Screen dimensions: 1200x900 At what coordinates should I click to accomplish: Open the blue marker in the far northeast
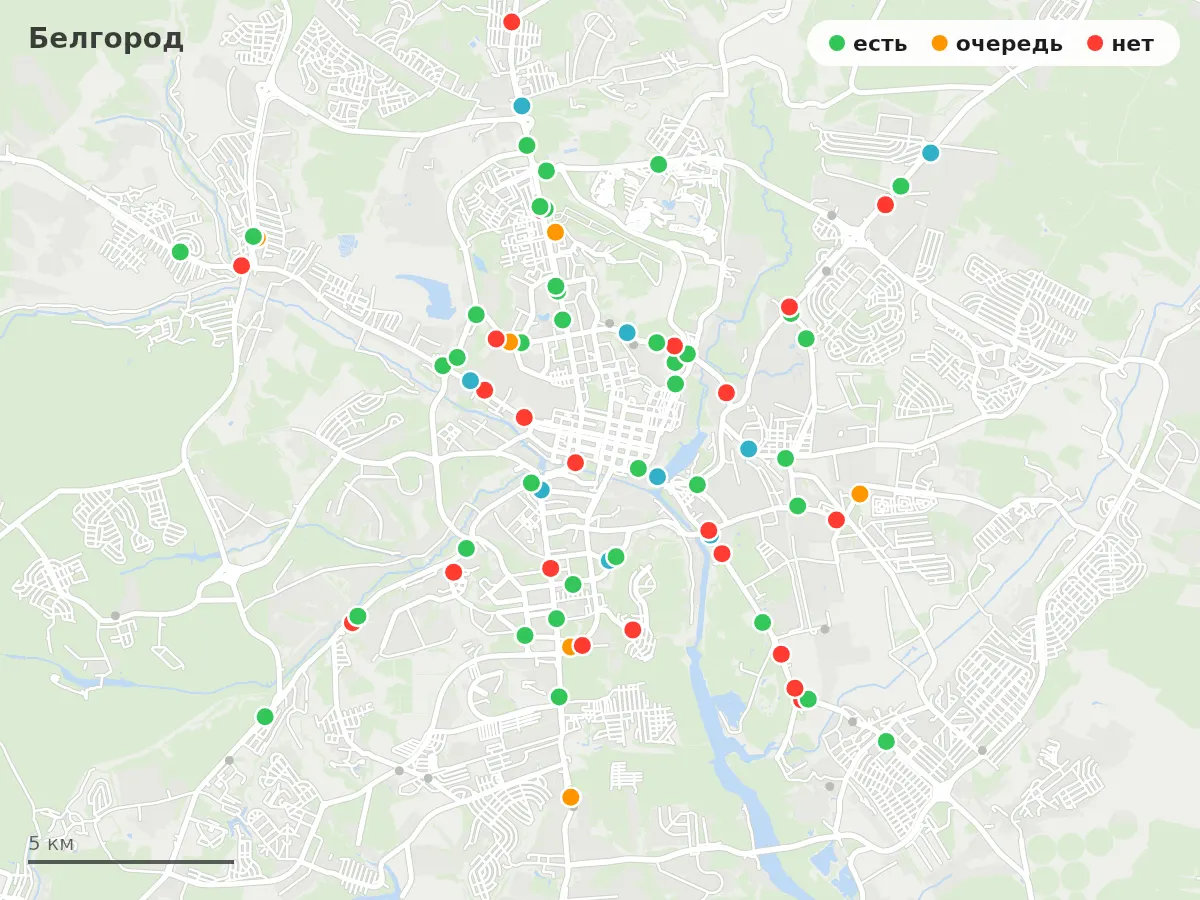pyautogui.click(x=930, y=153)
